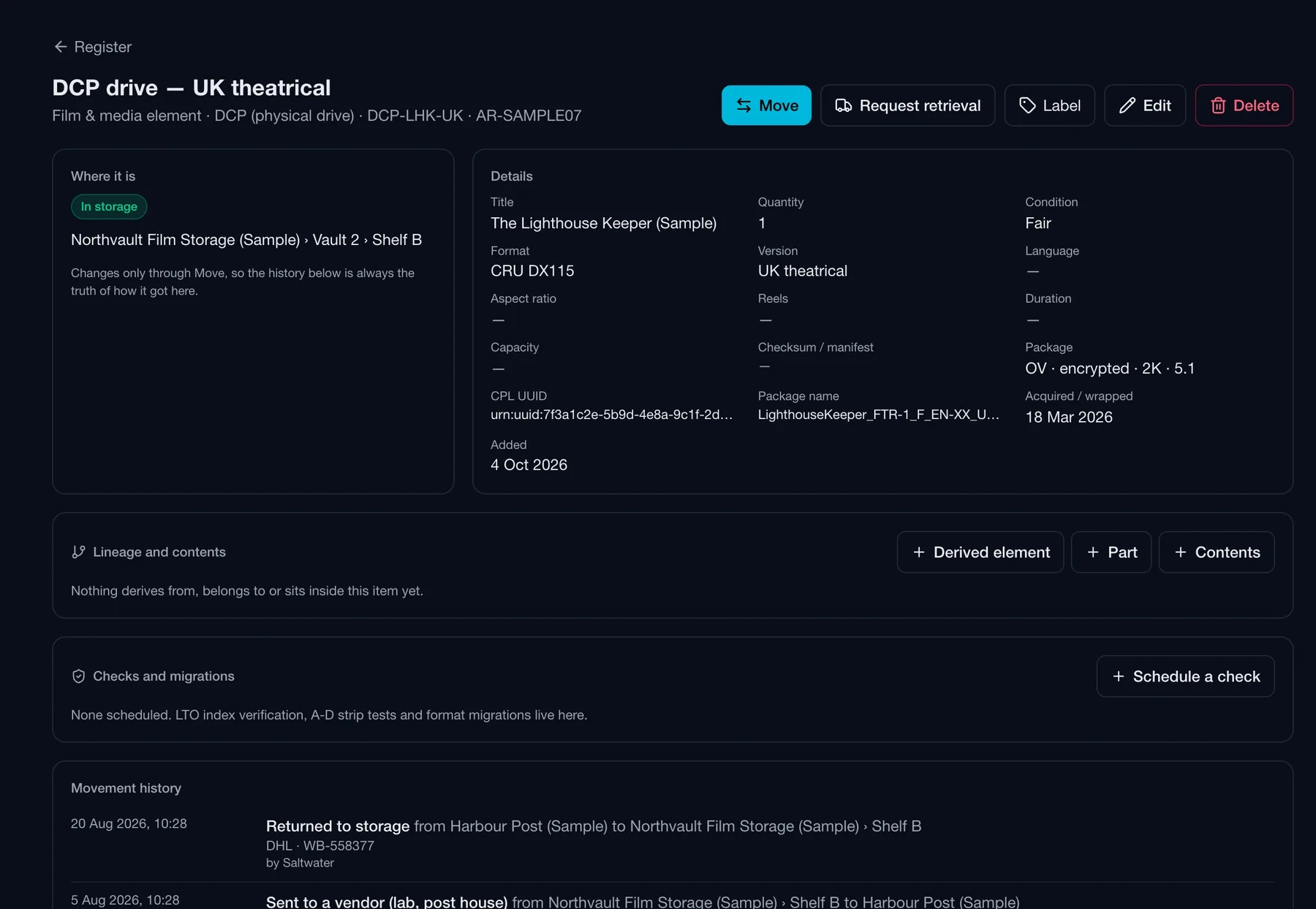The height and width of the screenshot is (909, 1316).
Task: Click the truck icon on Request retrieval
Action: (x=844, y=105)
